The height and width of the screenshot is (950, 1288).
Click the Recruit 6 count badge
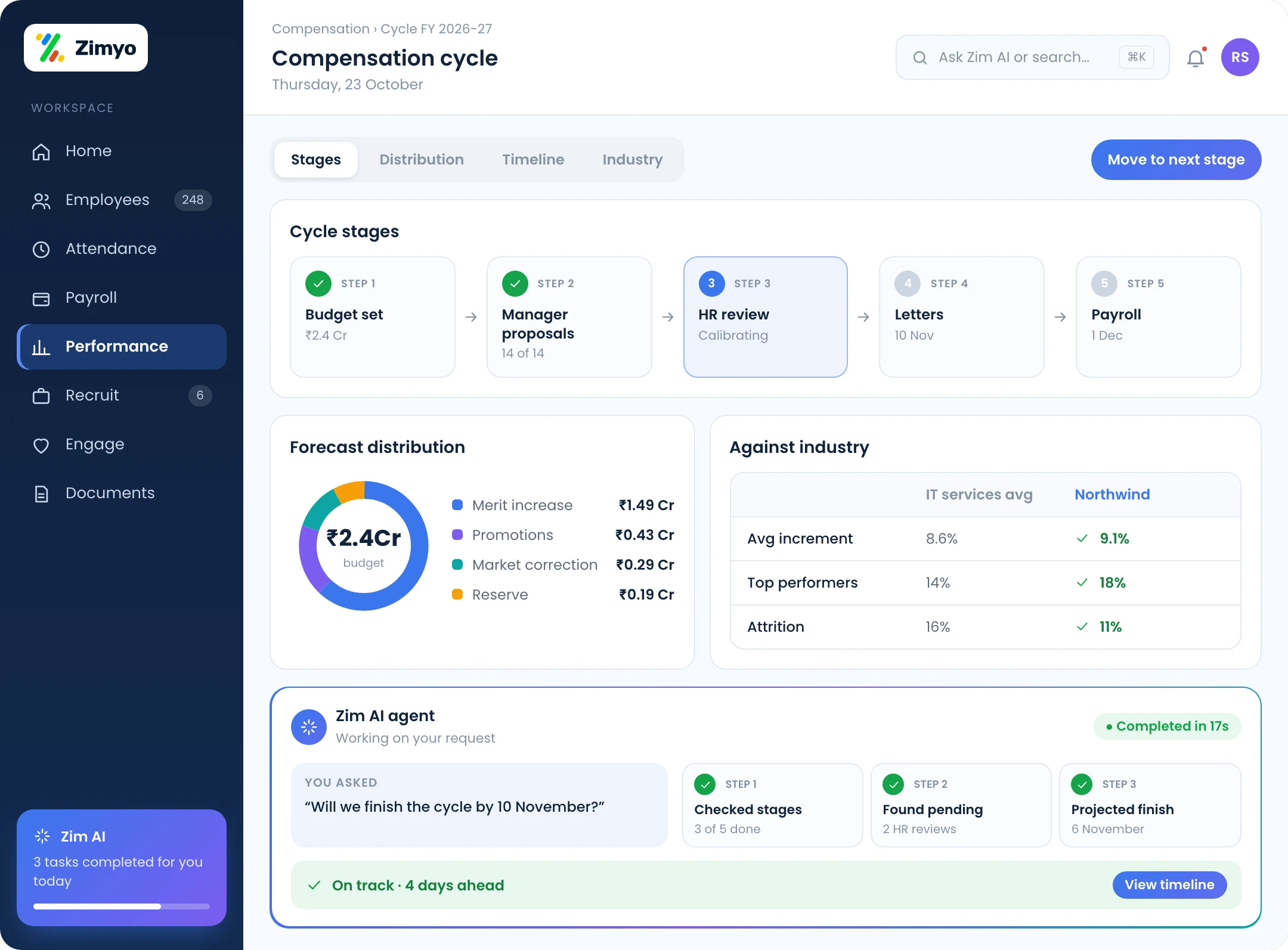click(x=200, y=395)
